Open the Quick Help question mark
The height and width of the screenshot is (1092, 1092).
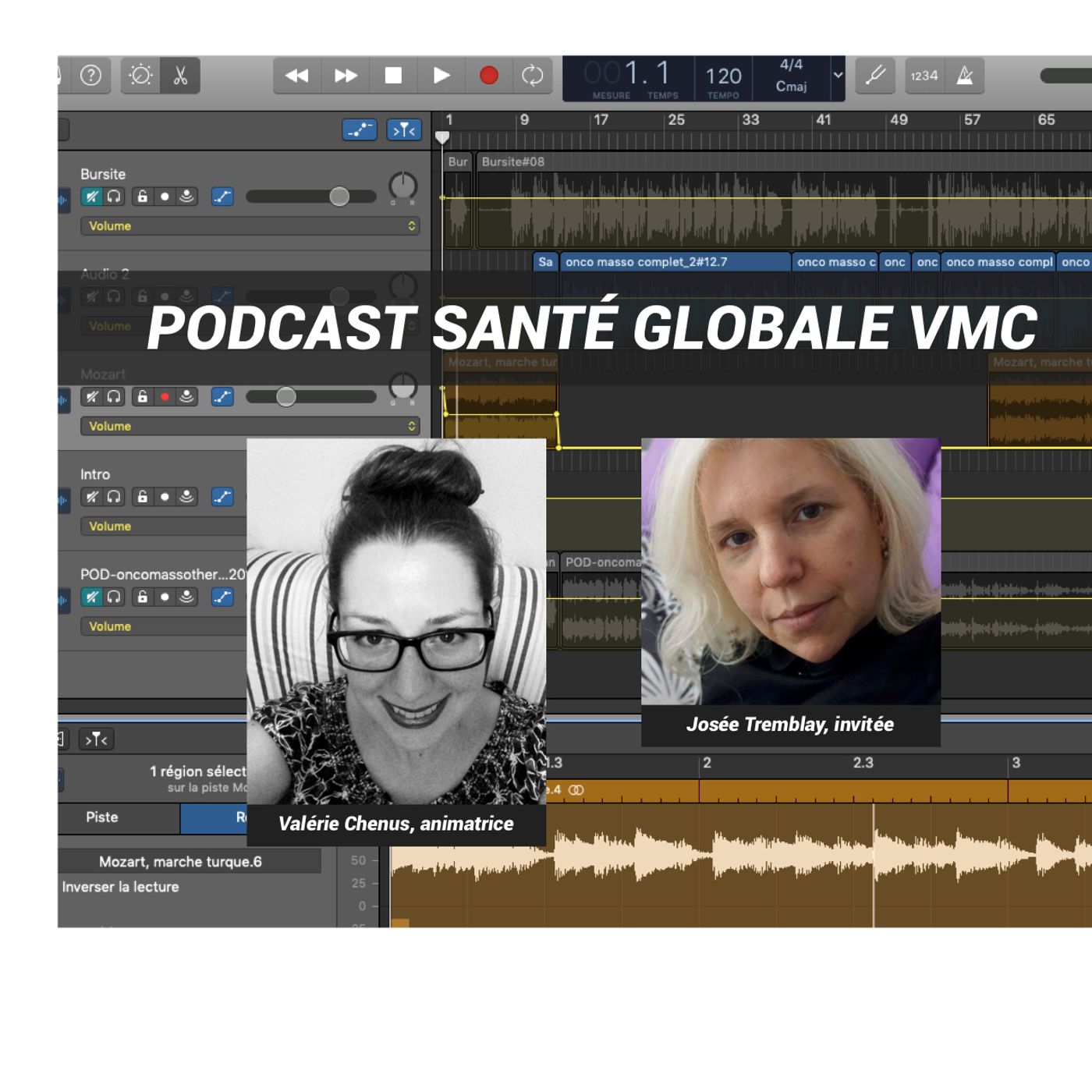coord(91,76)
